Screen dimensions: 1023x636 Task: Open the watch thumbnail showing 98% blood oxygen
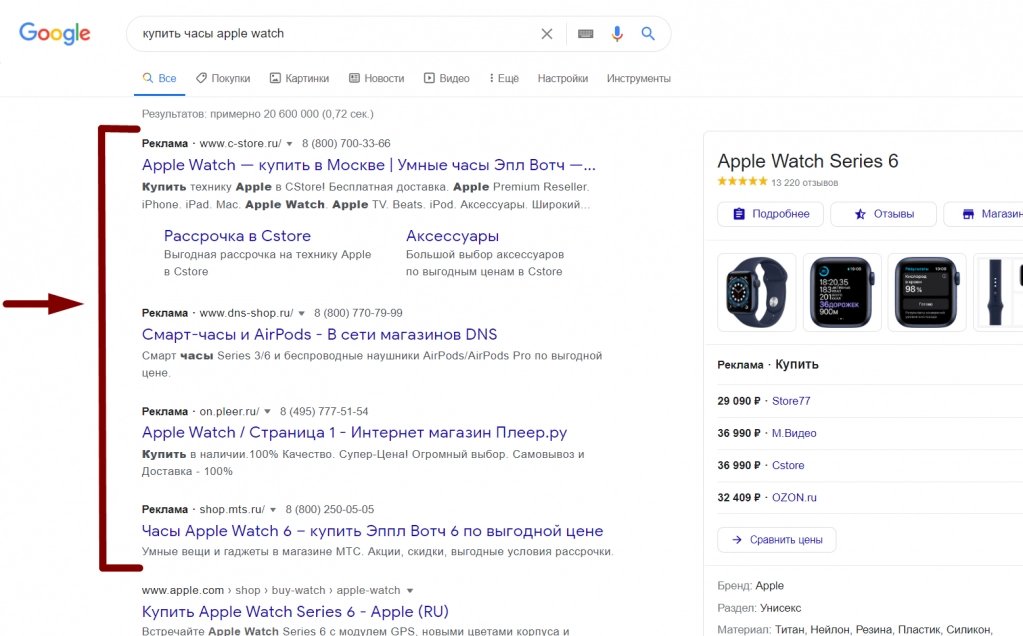point(927,292)
